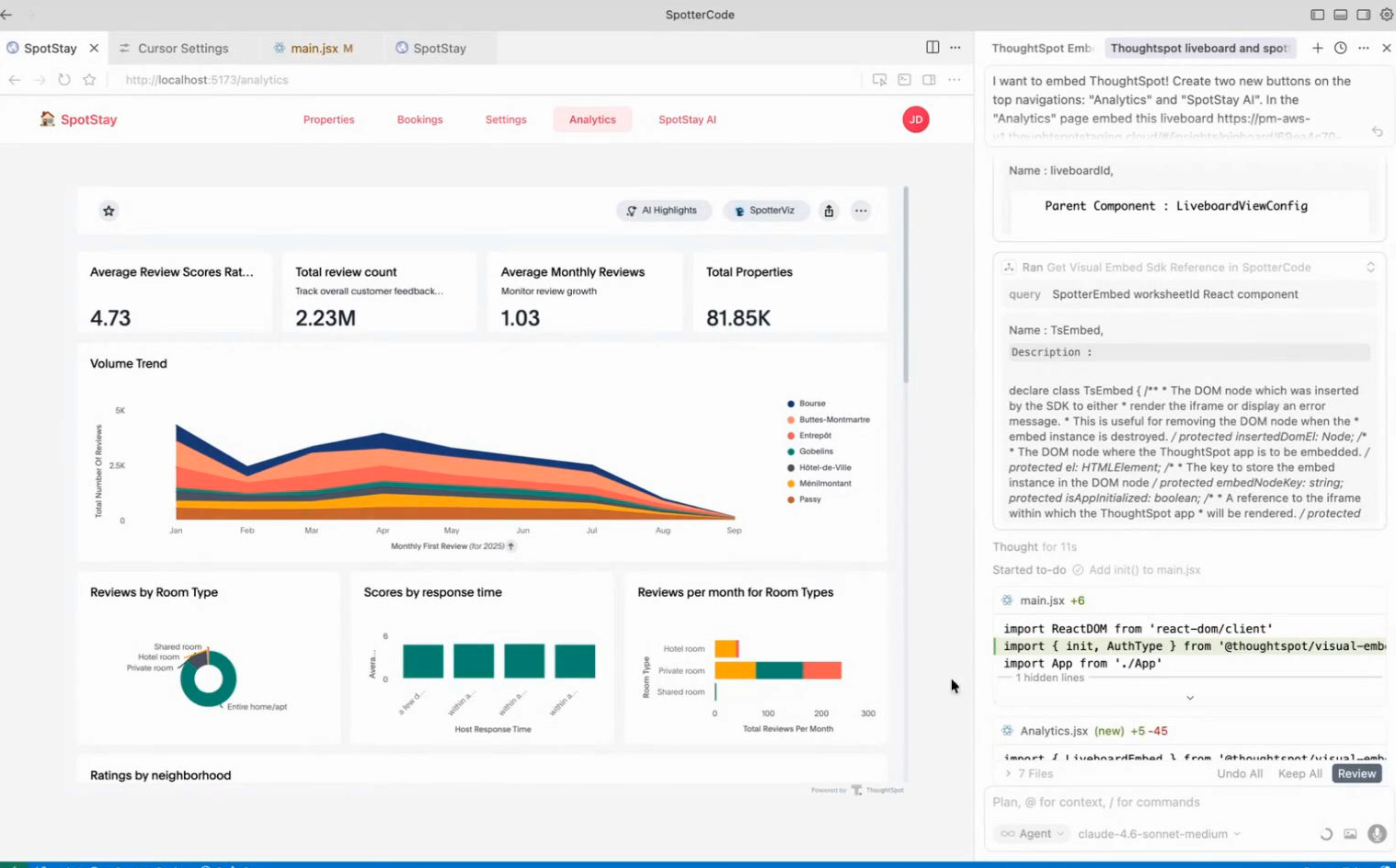
Task: Reload the browser preview page
Action: point(64,80)
